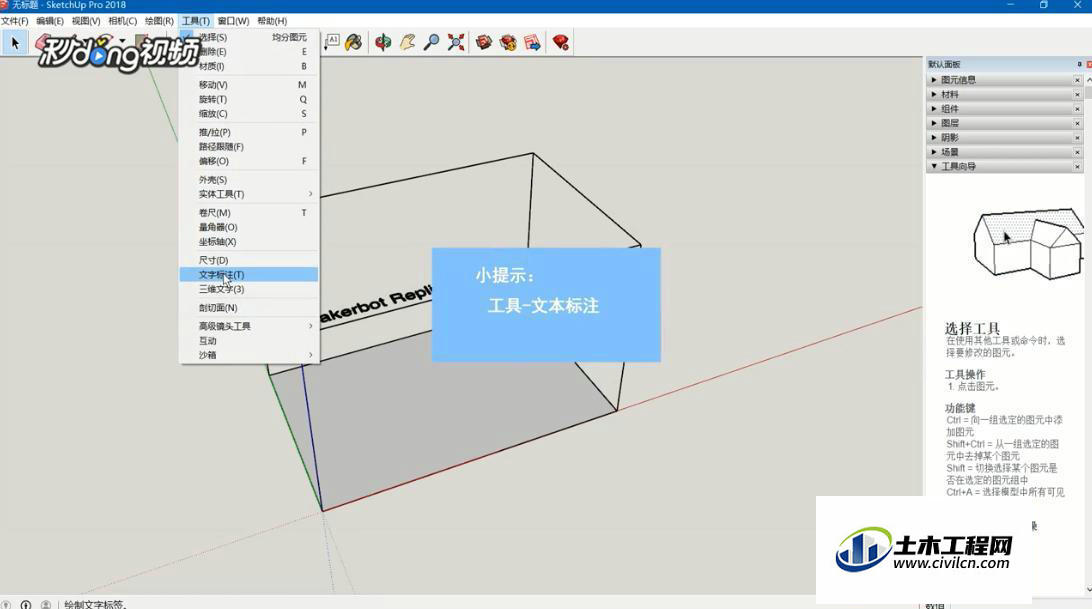The height and width of the screenshot is (609, 1092).
Task: Close the 场景 panel
Action: point(1077,152)
